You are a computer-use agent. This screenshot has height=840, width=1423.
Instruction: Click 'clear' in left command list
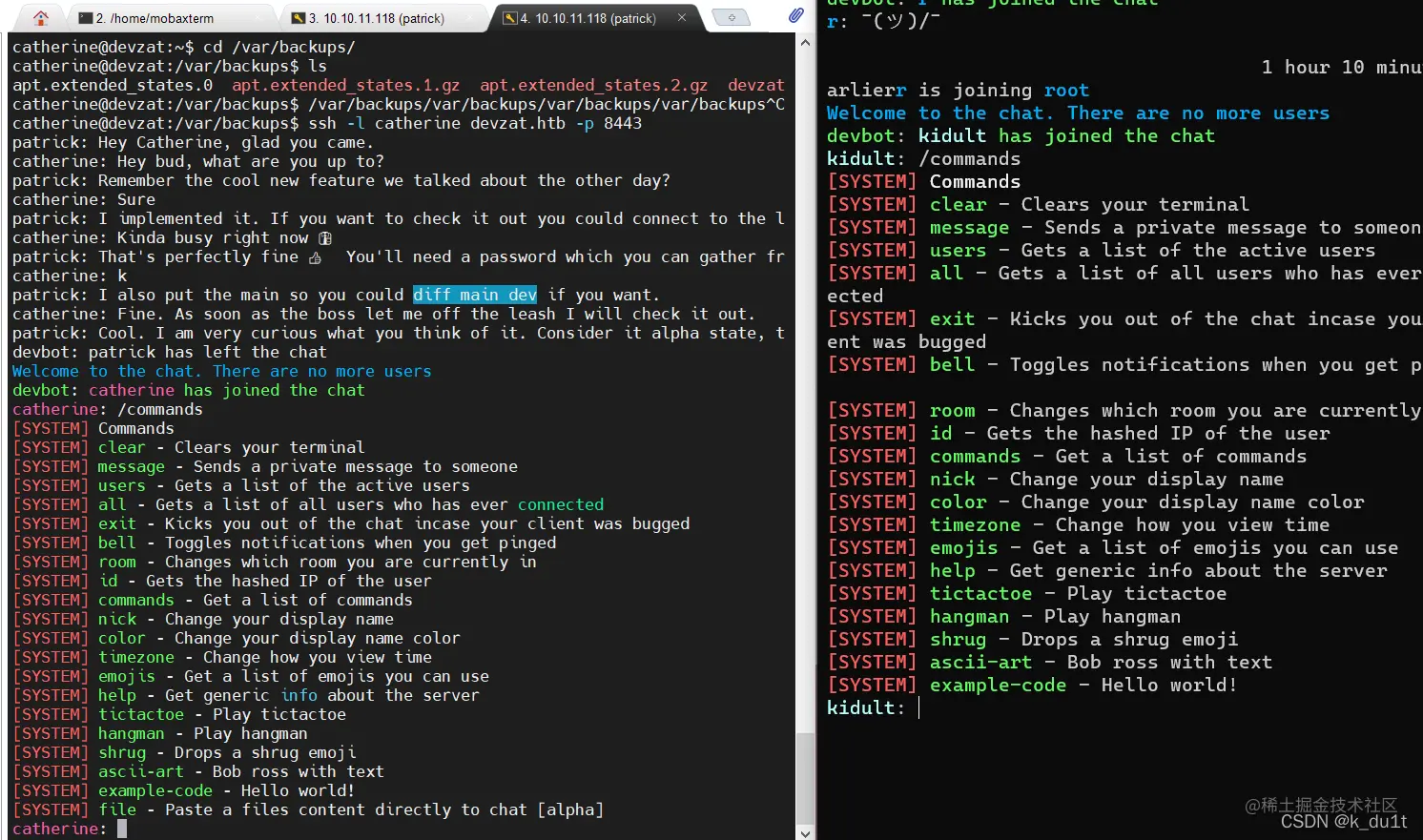(x=122, y=447)
